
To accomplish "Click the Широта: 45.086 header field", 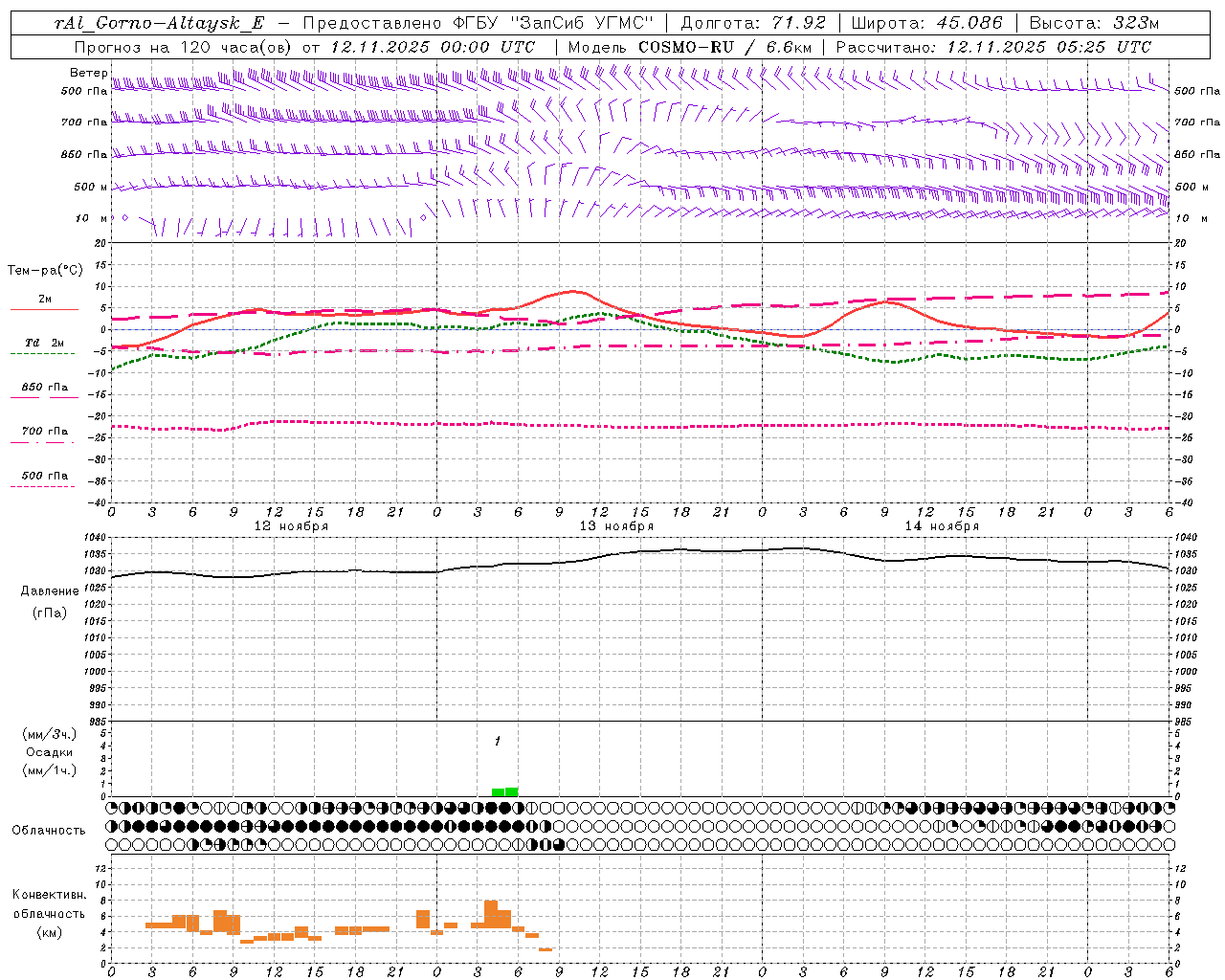I will click(926, 23).
